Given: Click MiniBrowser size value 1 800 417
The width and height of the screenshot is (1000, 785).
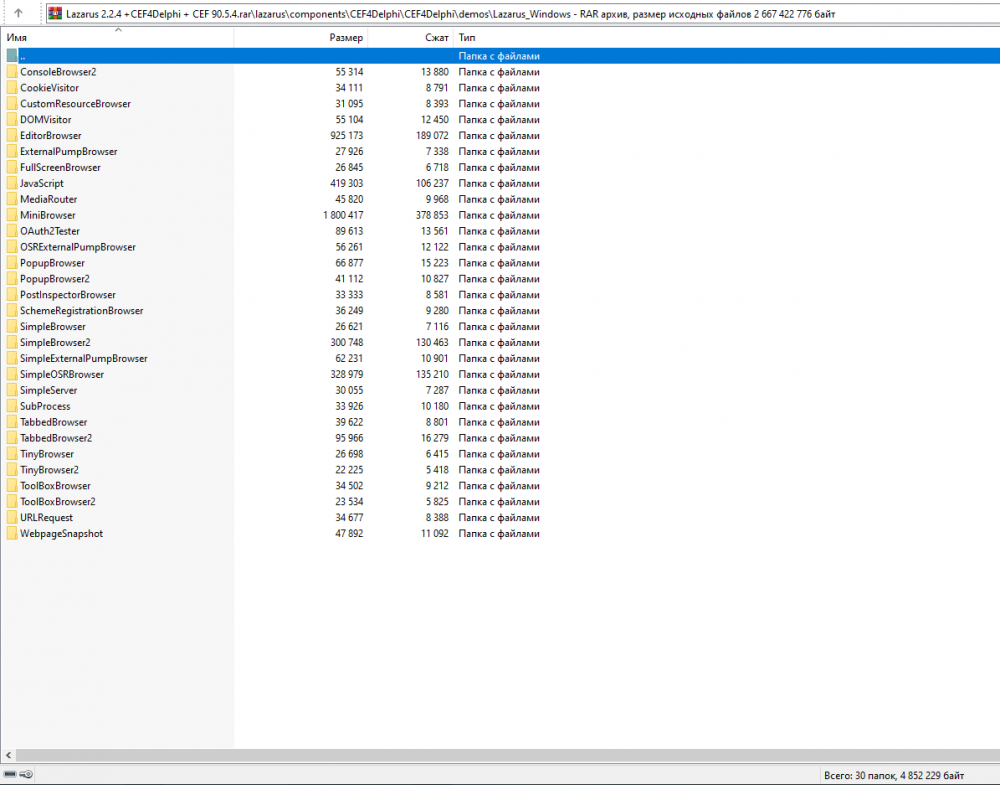Looking at the screenshot, I should pyautogui.click(x=343, y=216).
